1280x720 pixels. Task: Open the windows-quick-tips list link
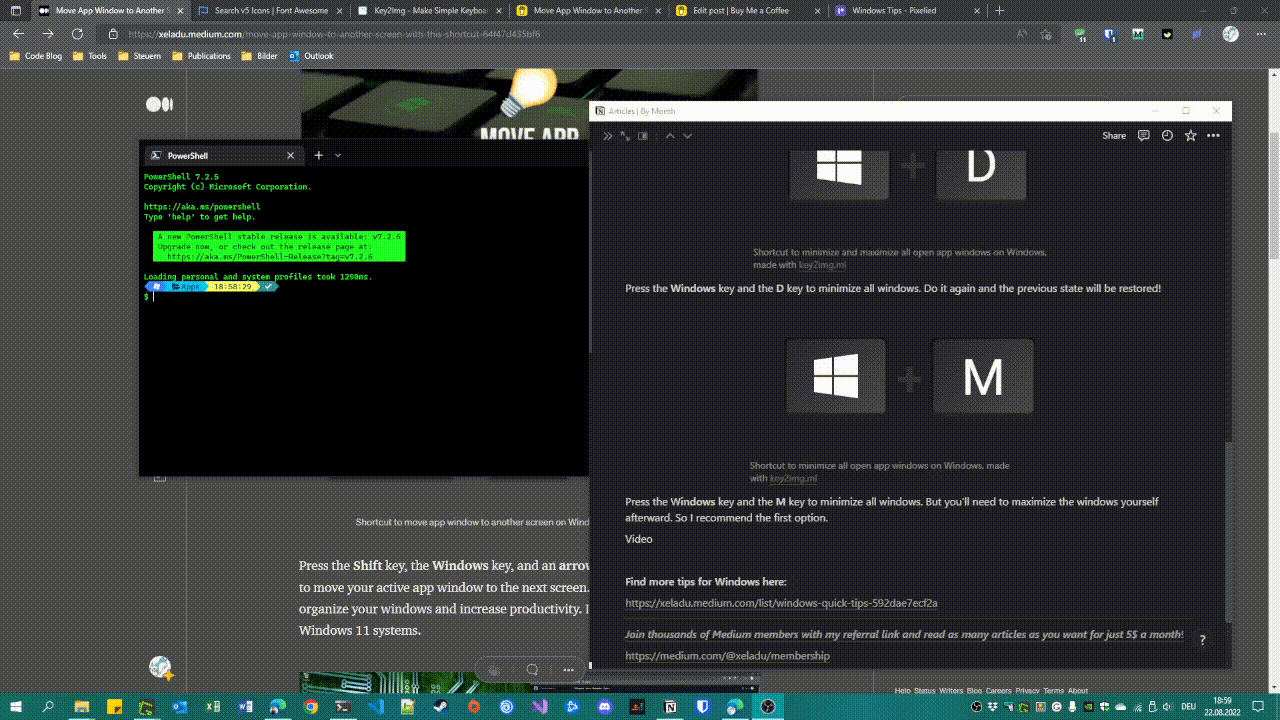point(781,603)
